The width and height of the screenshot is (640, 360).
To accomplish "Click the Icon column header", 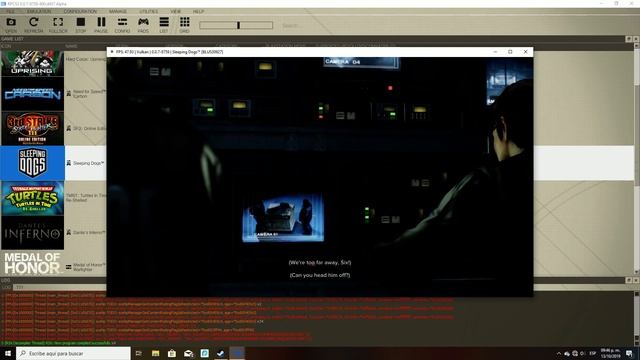I will 7,46.
